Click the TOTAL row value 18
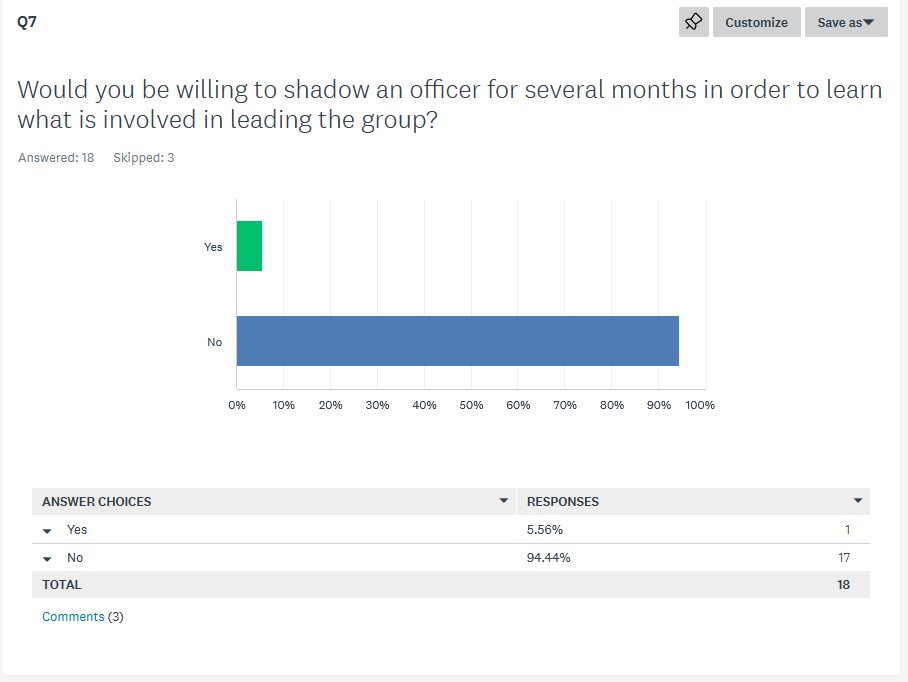This screenshot has width=908, height=682. click(x=843, y=585)
